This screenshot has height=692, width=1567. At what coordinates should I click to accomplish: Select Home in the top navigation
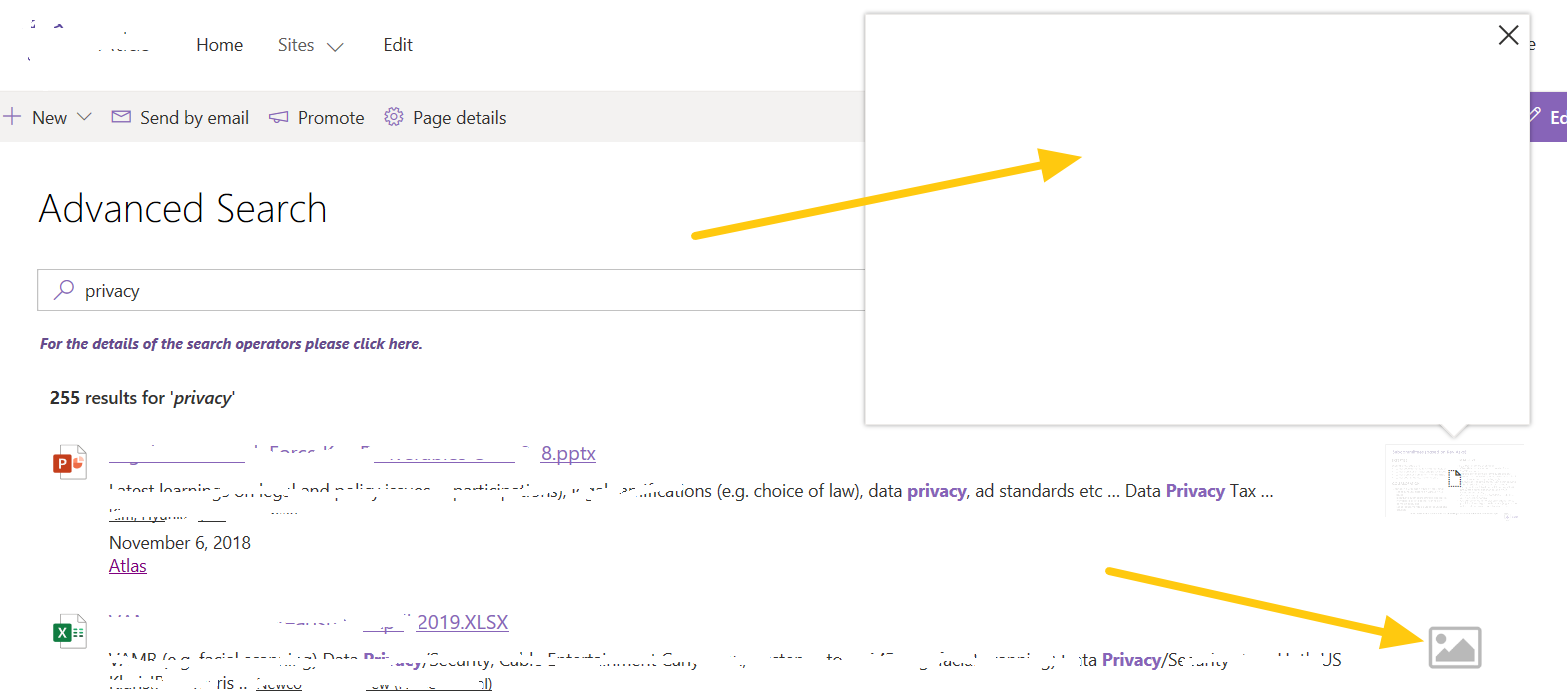(219, 45)
